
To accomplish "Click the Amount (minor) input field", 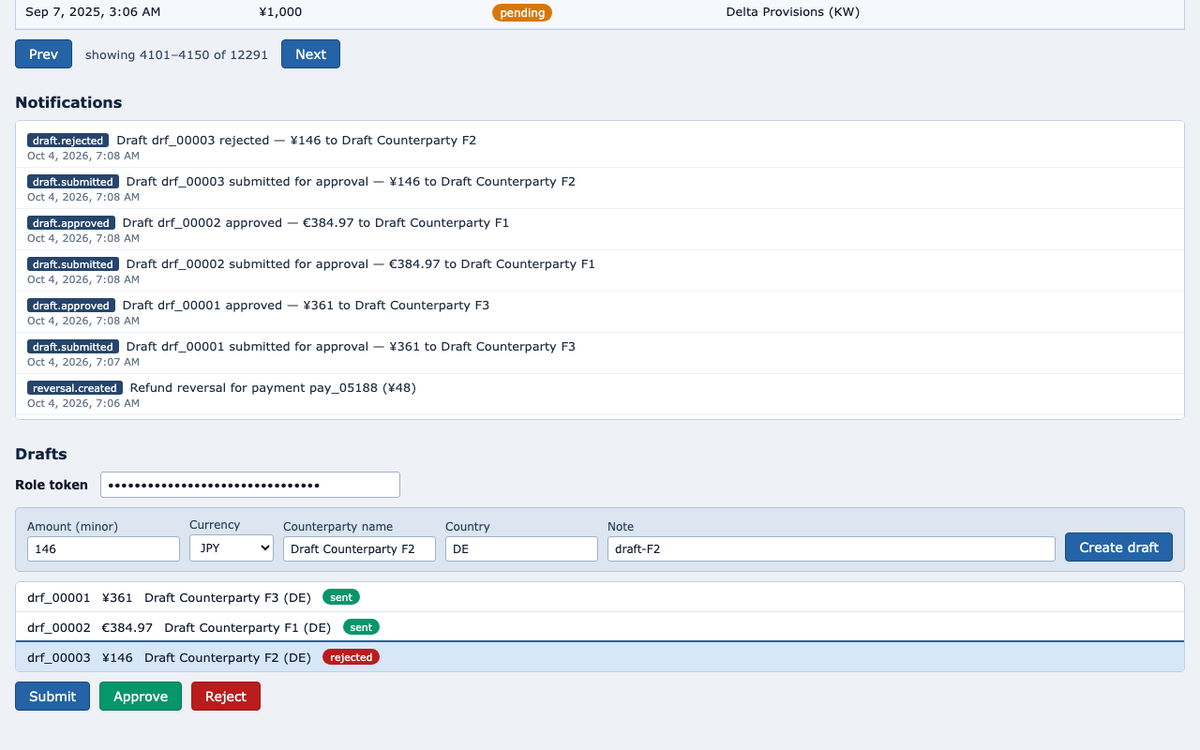I will (x=103, y=548).
